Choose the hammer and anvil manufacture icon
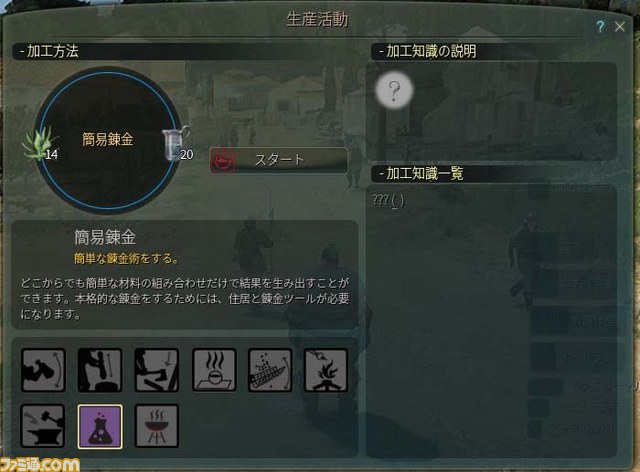This screenshot has width=640, height=472. [43, 426]
